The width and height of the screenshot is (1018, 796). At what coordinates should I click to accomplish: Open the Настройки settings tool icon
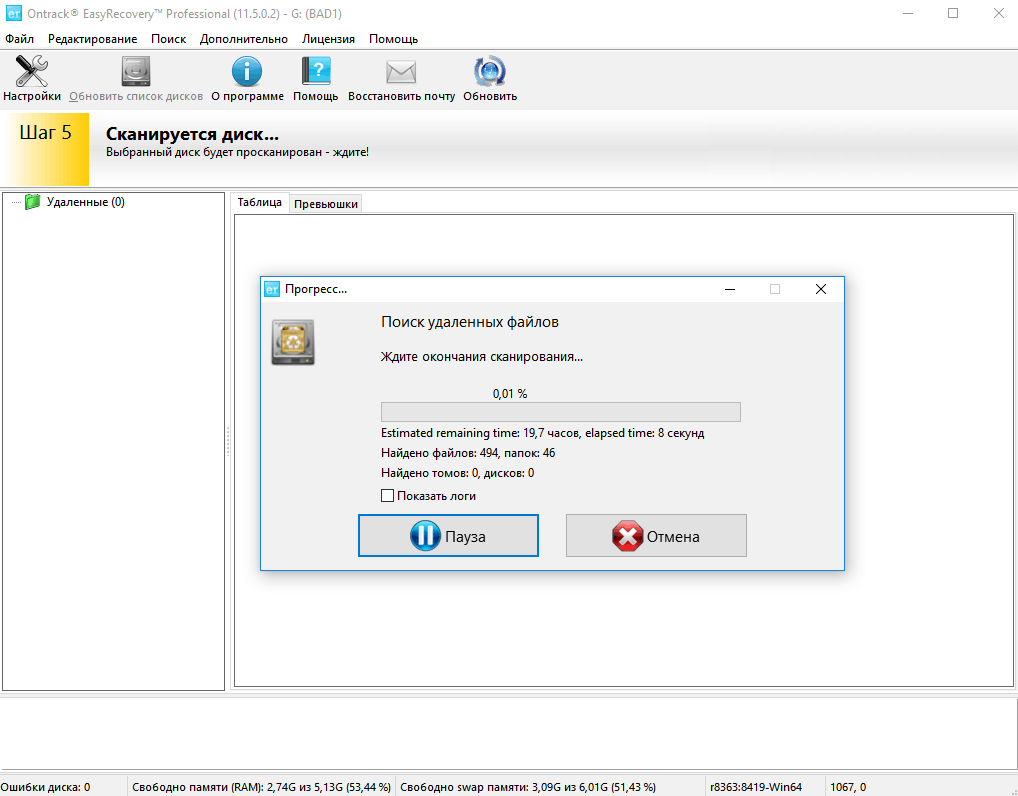[31, 73]
